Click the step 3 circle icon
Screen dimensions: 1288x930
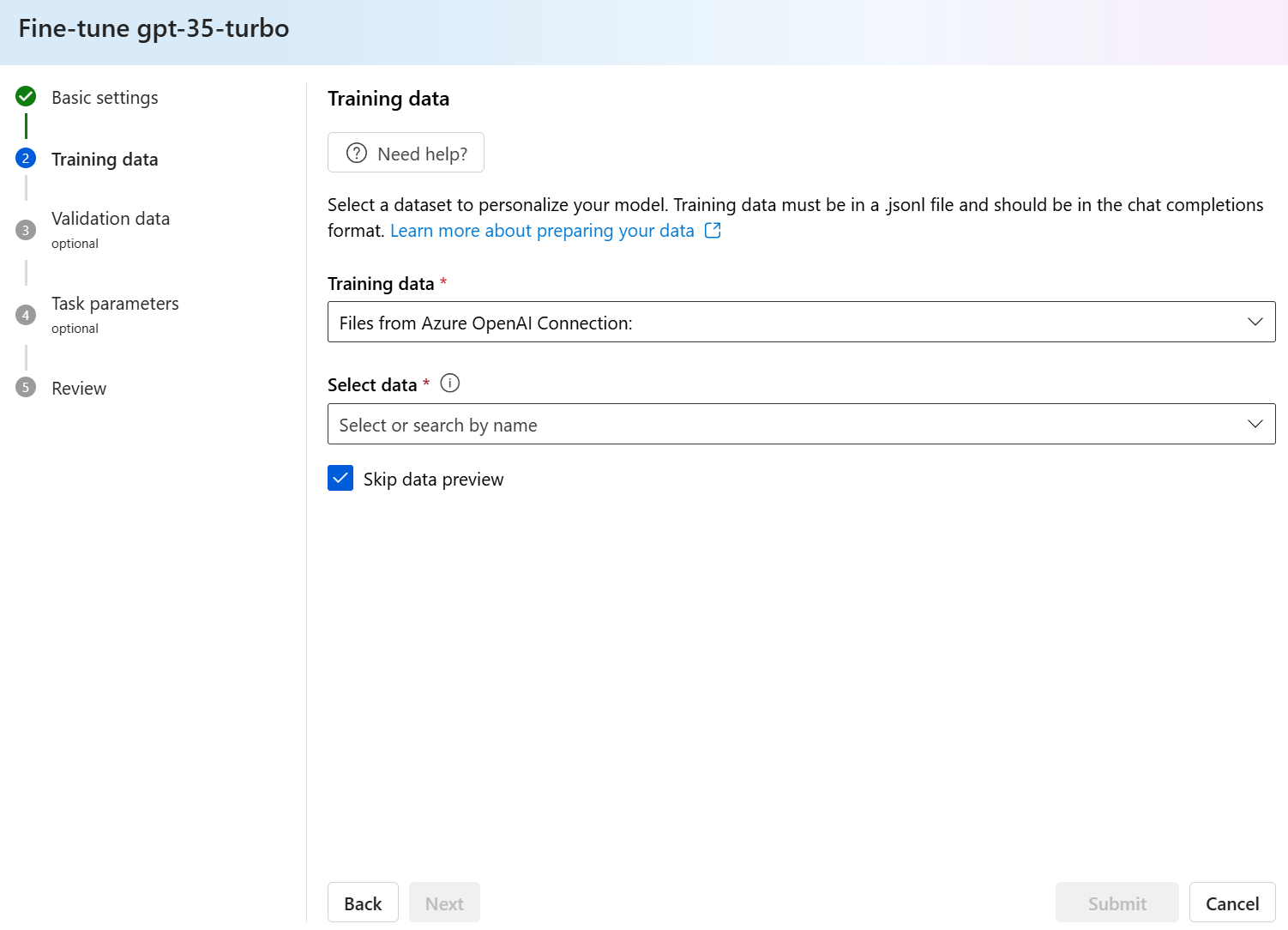pos(26,230)
